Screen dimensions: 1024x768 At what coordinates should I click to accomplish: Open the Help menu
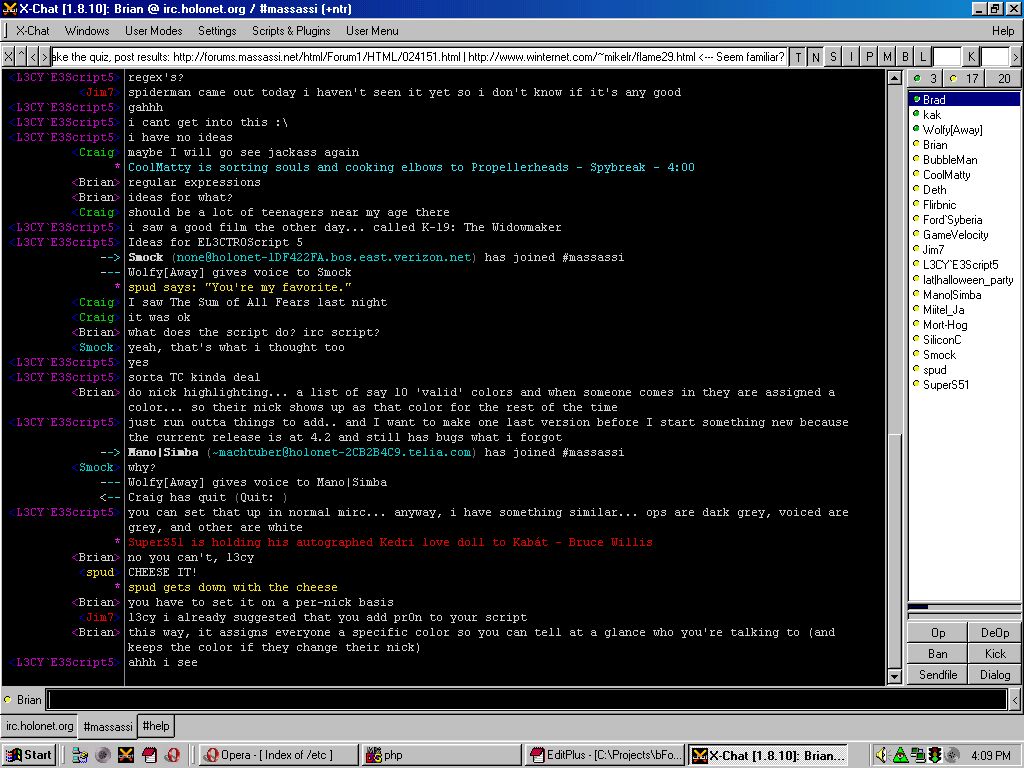pyautogui.click(x=1003, y=31)
